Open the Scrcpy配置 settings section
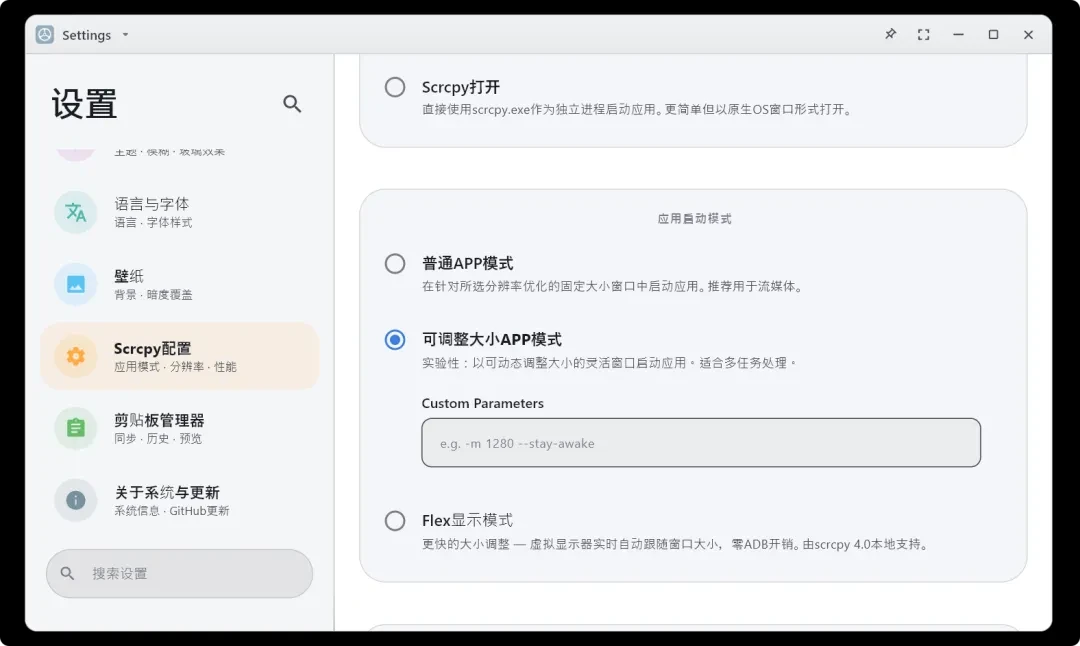Image resolution: width=1080 pixels, height=646 pixels. click(179, 356)
